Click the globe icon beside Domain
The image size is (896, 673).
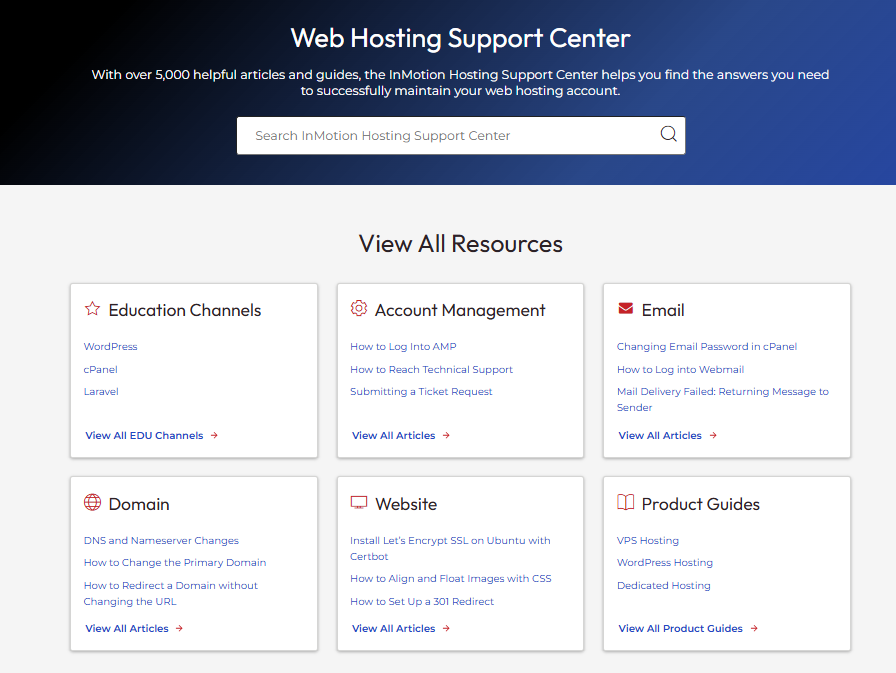coord(92,502)
